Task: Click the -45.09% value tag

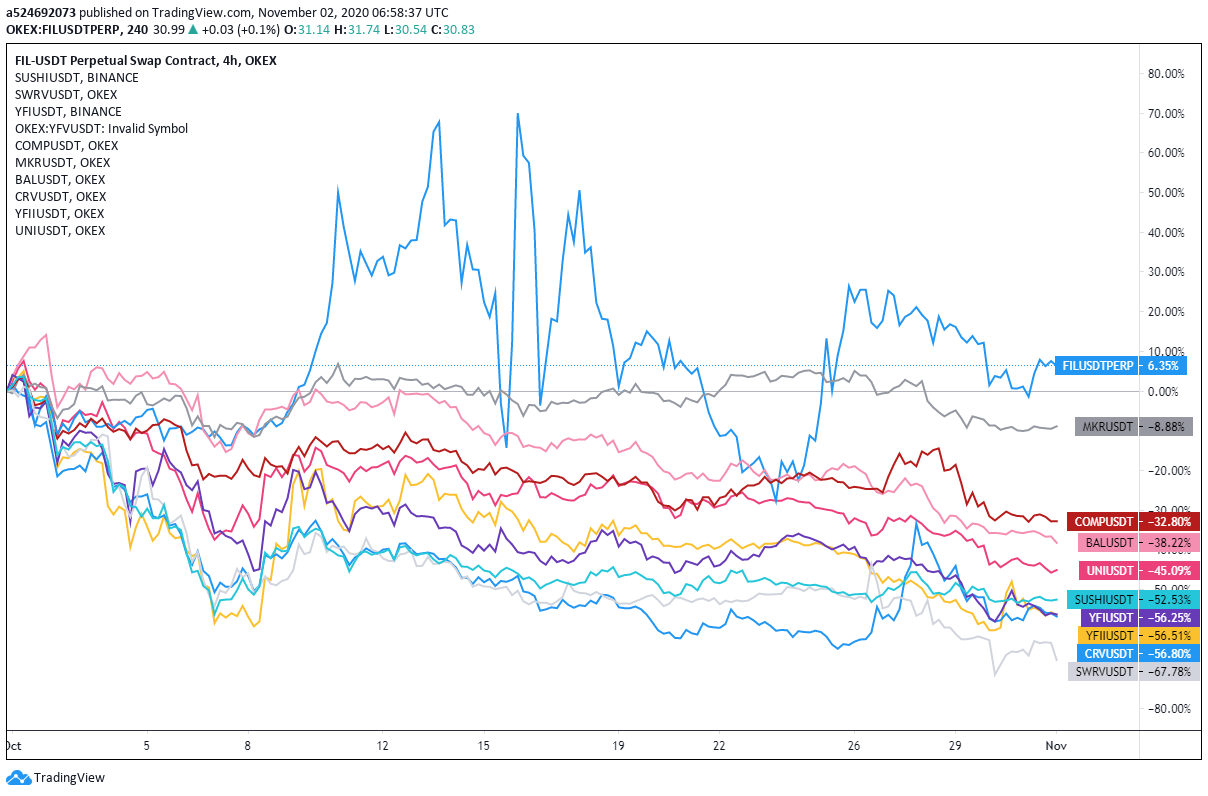Action: tap(1168, 571)
